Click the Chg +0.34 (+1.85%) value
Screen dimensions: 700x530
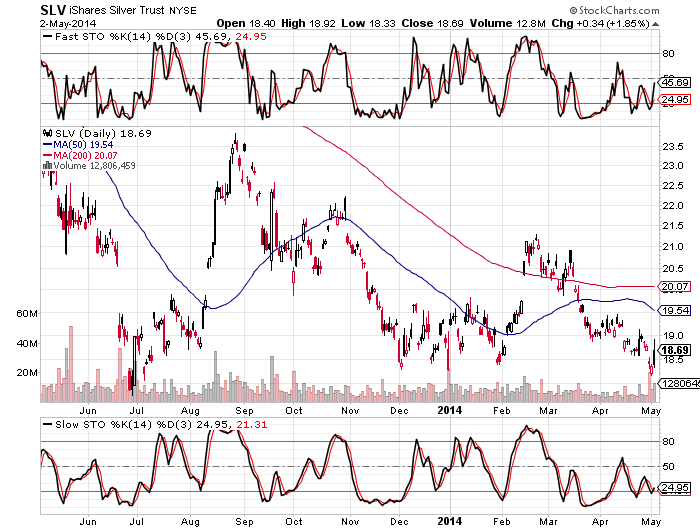coord(600,23)
